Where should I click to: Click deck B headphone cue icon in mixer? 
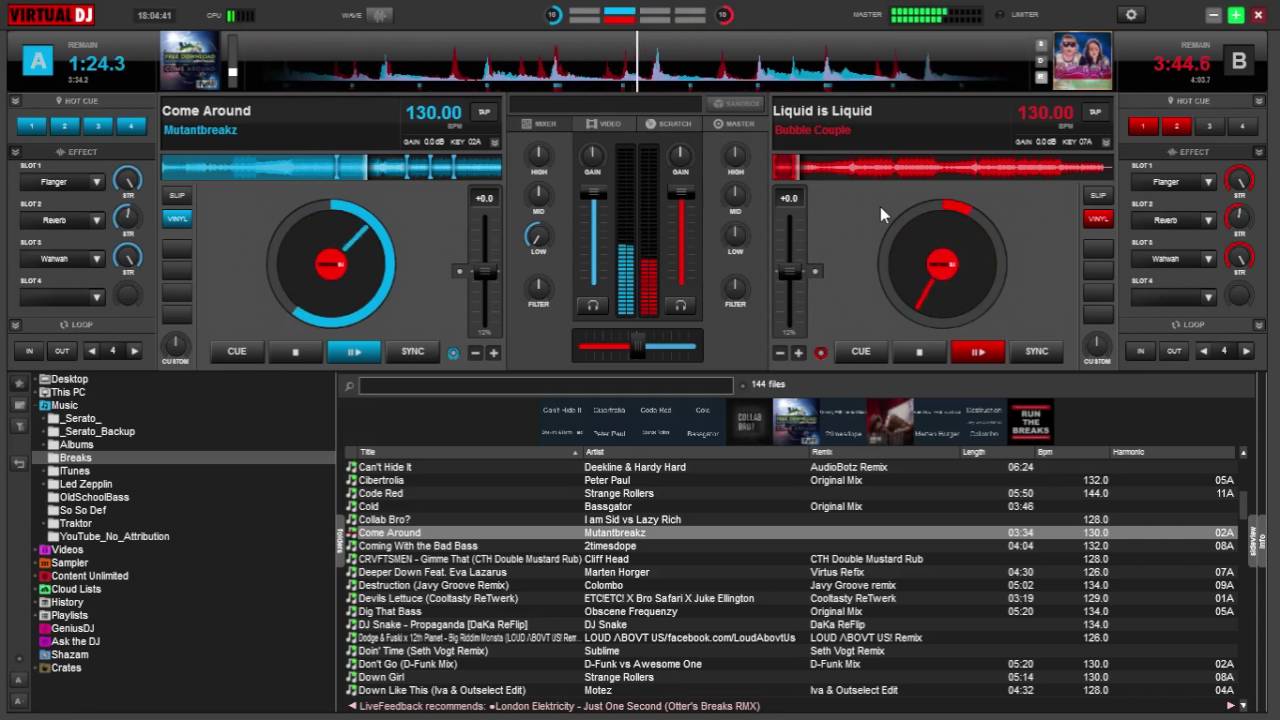681,305
